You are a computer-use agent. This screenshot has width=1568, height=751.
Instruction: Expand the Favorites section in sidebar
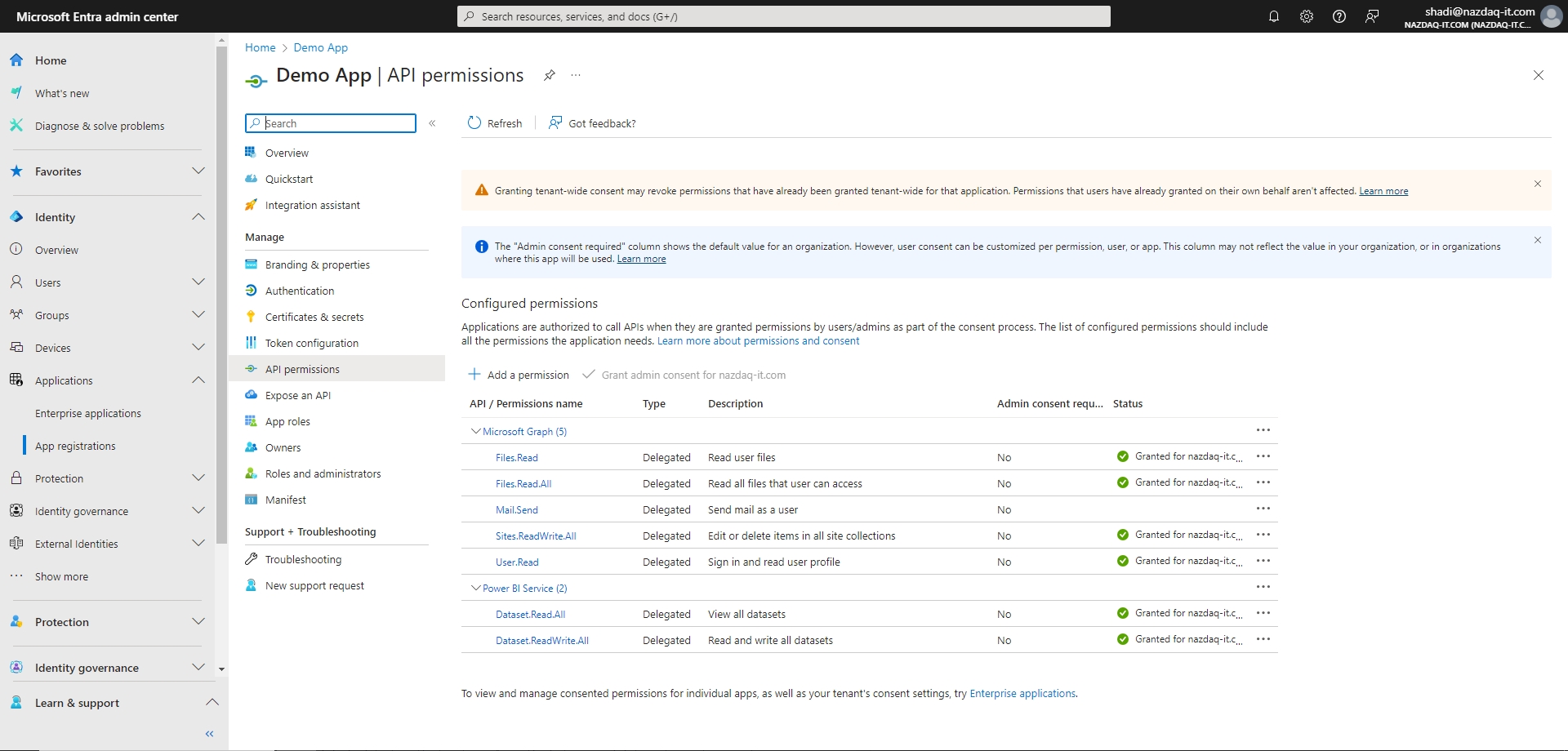tap(198, 171)
